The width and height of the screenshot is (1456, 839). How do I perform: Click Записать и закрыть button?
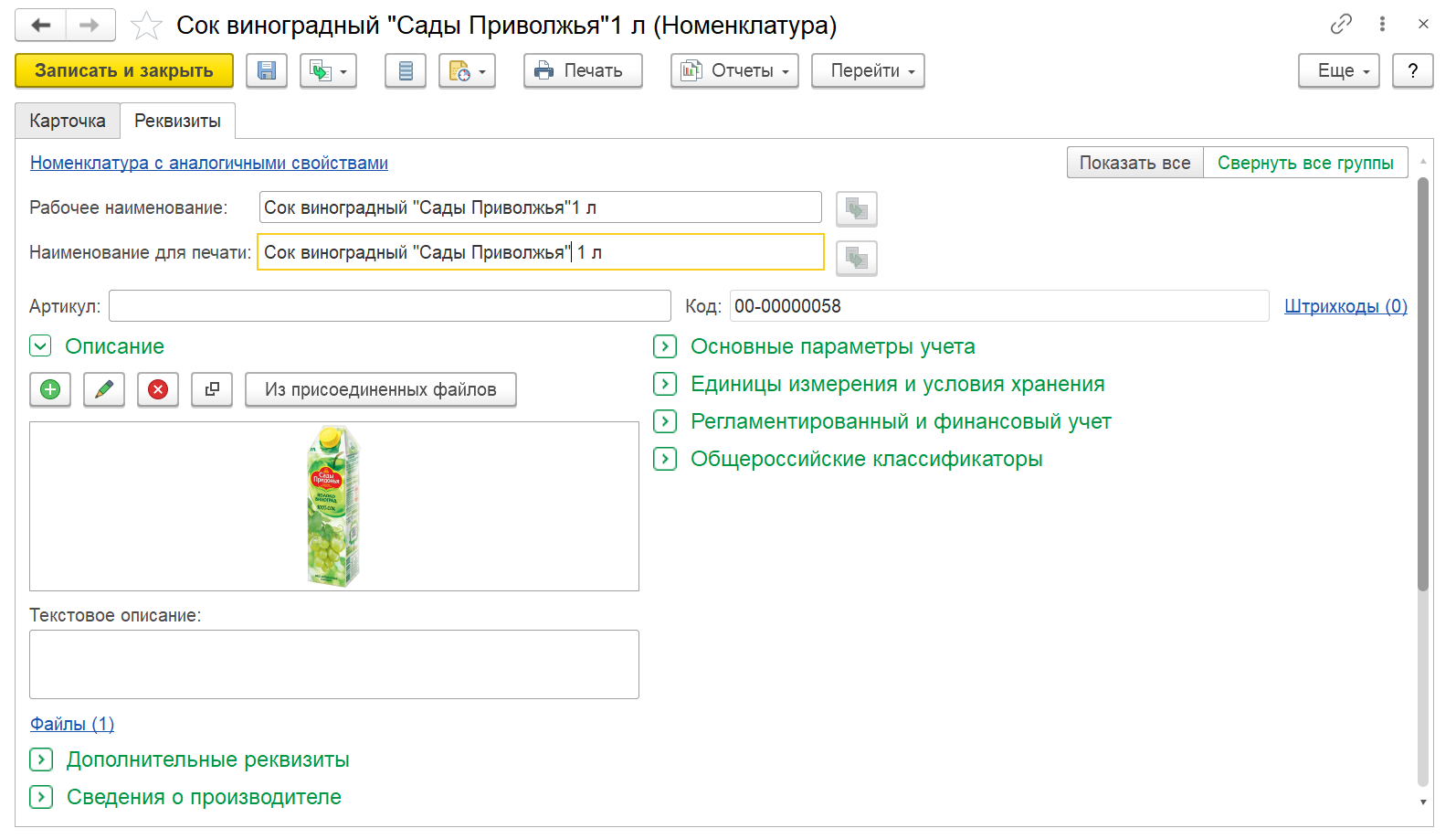pos(124,70)
